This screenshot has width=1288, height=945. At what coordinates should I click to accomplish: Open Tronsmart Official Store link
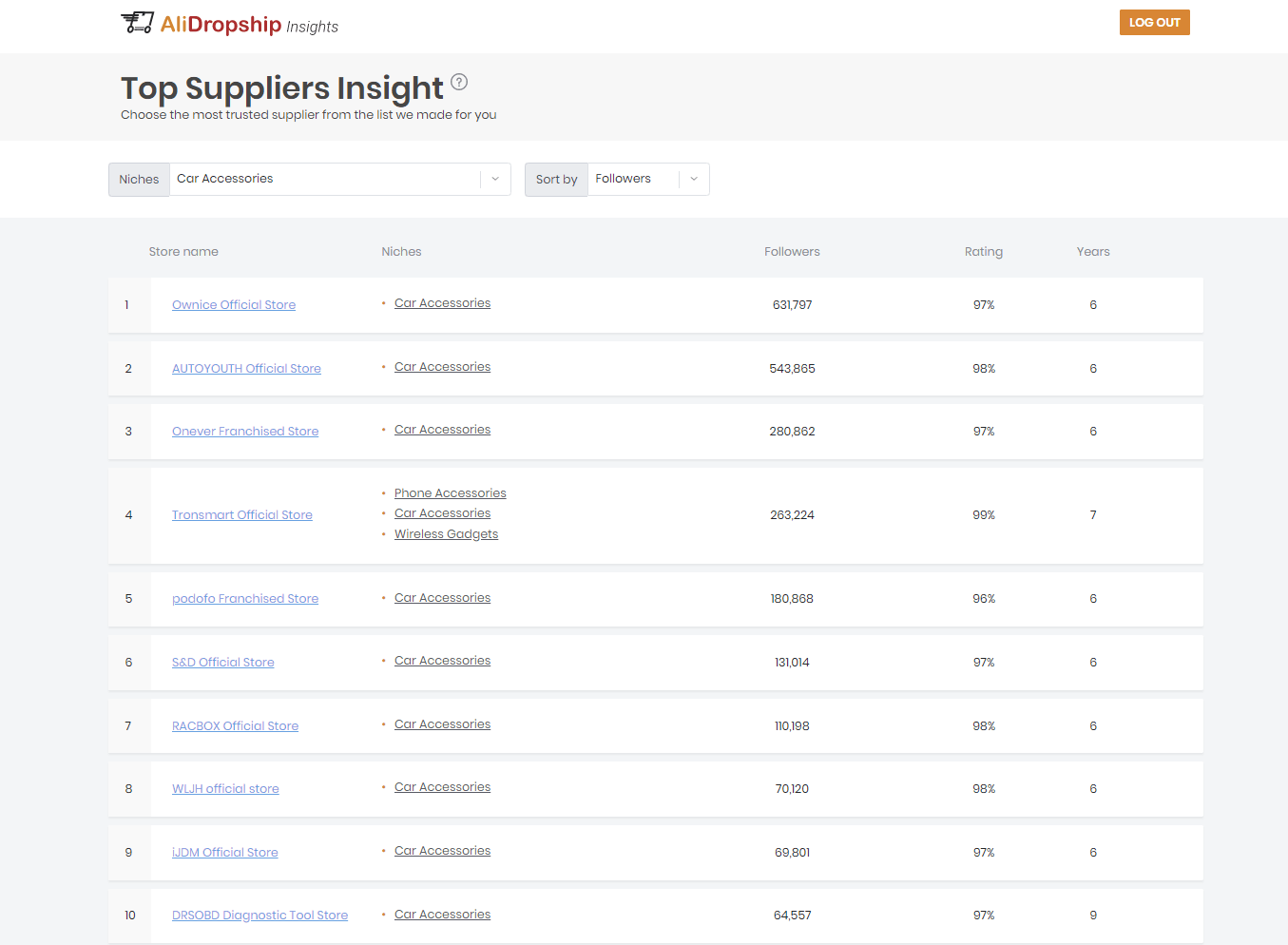[x=241, y=514]
